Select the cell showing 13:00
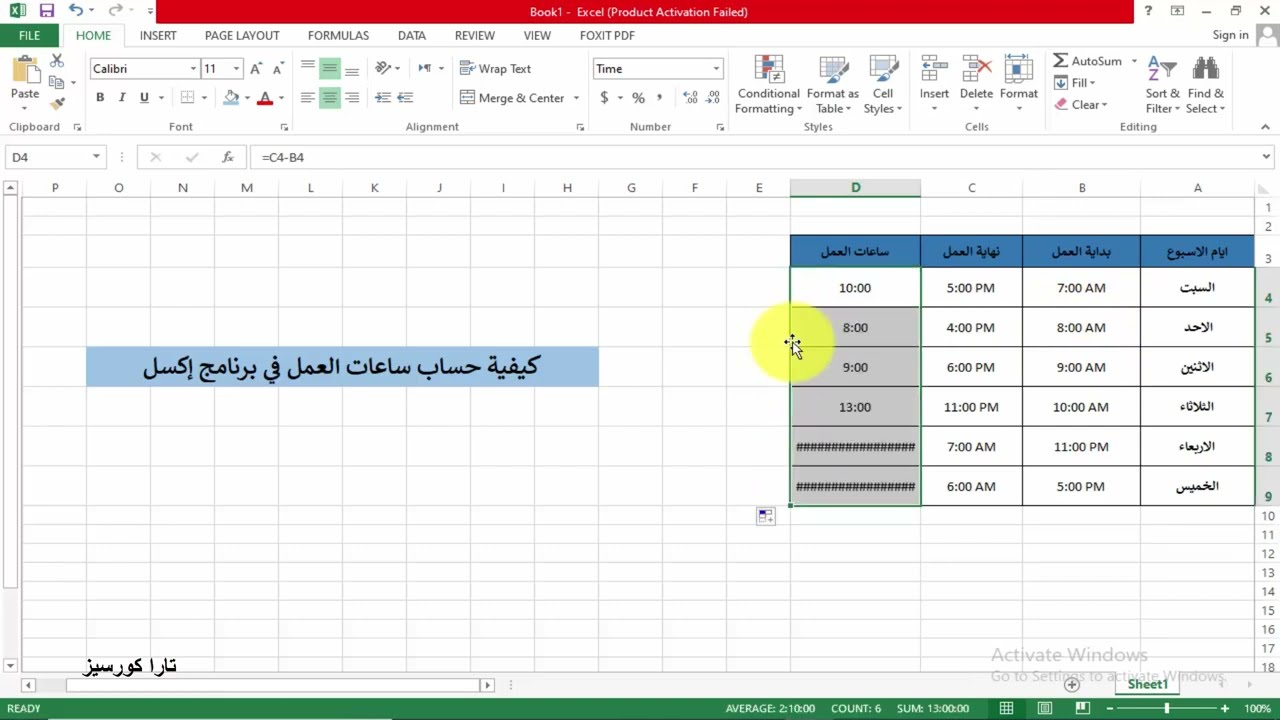1280x720 pixels. [x=855, y=407]
